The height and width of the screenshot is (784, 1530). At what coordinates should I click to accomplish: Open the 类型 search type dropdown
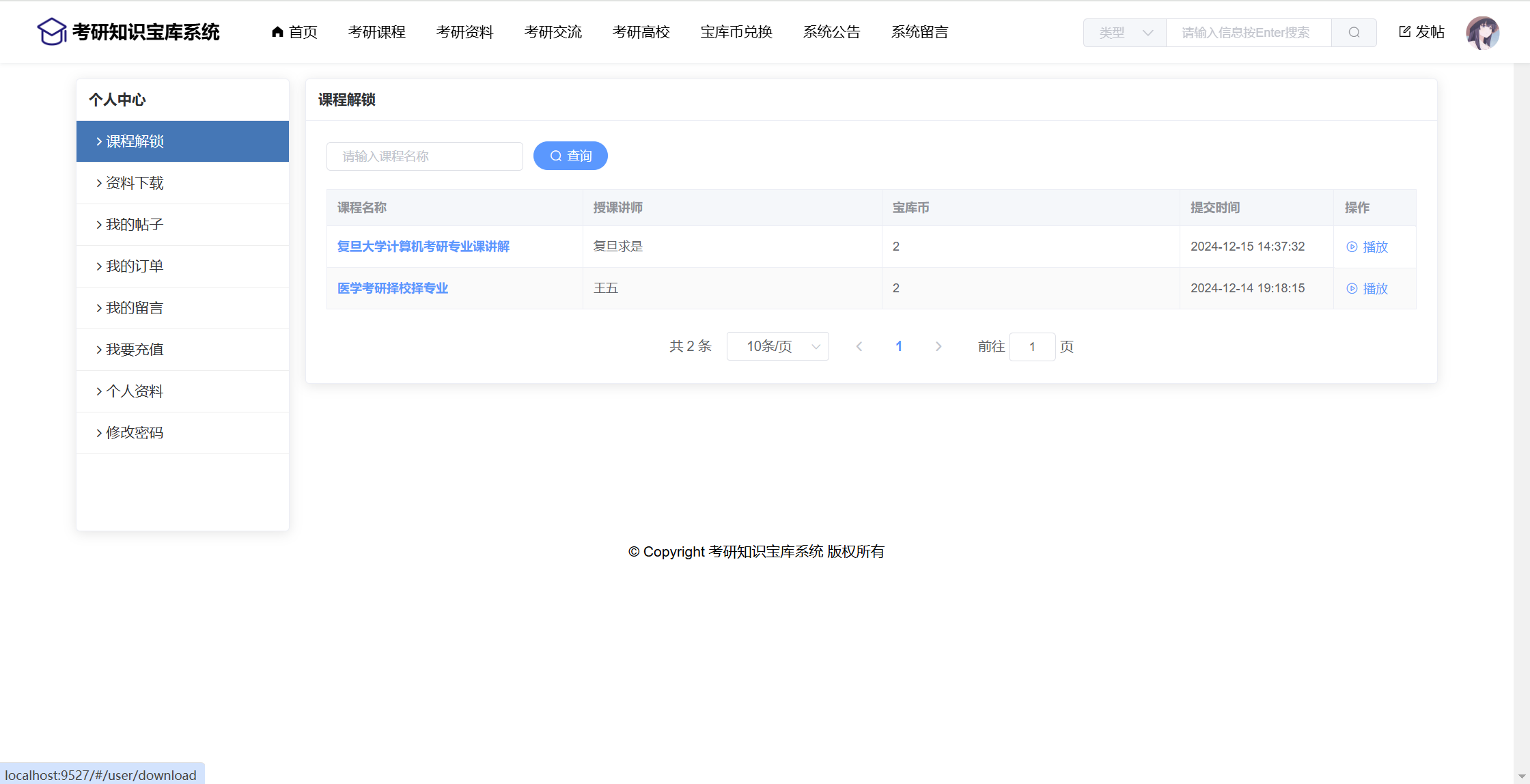point(1125,33)
